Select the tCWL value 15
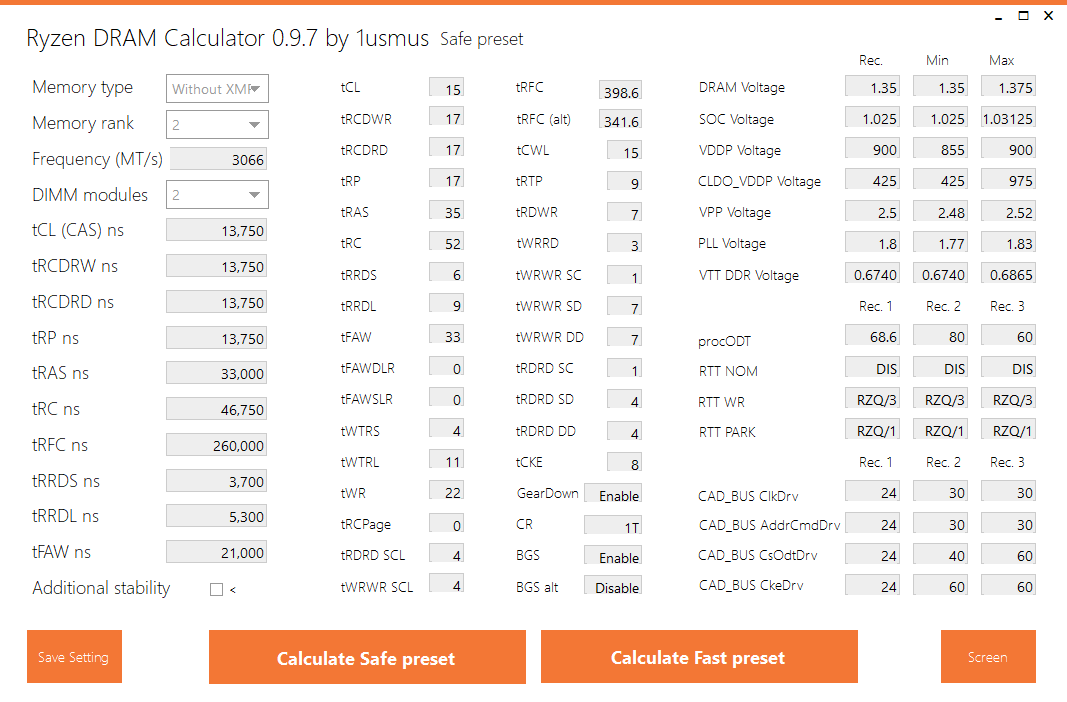Screen dimensions: 1067x702 624,151
